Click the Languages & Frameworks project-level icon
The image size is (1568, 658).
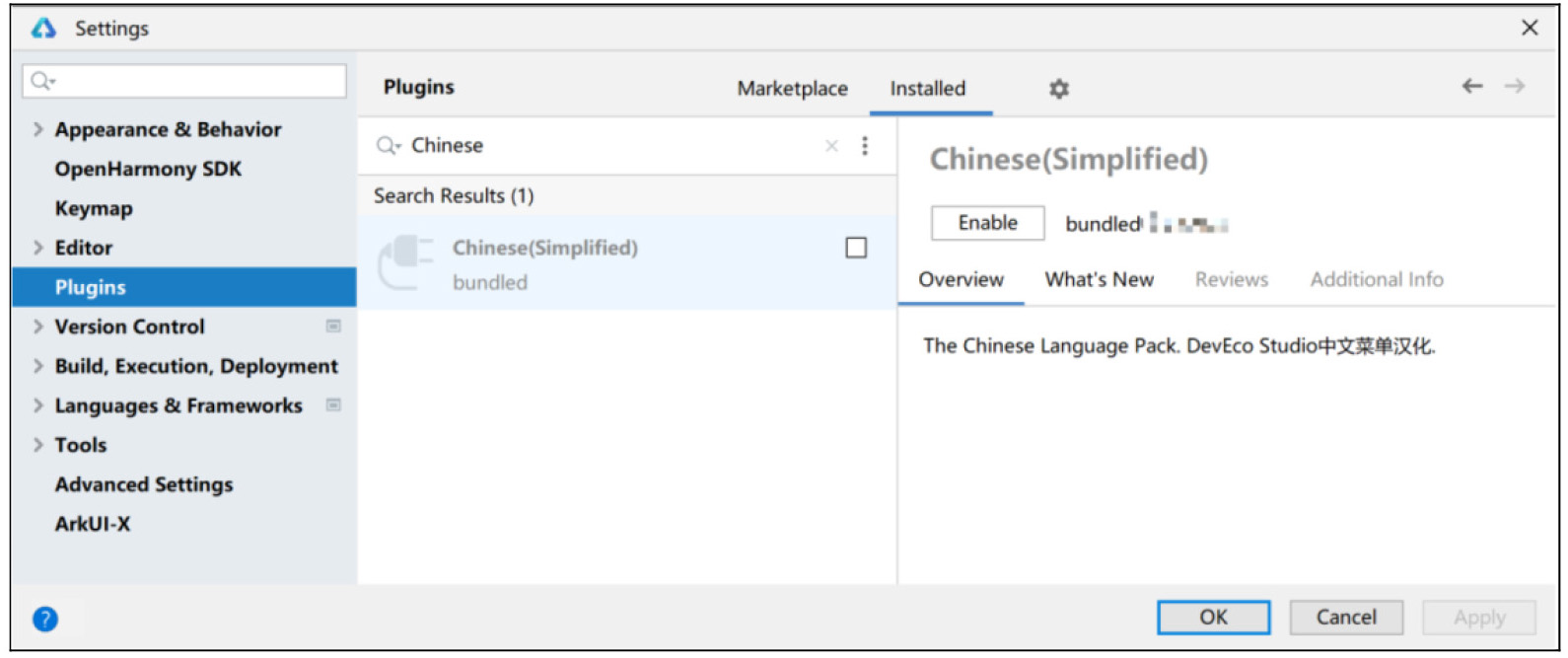(x=333, y=404)
